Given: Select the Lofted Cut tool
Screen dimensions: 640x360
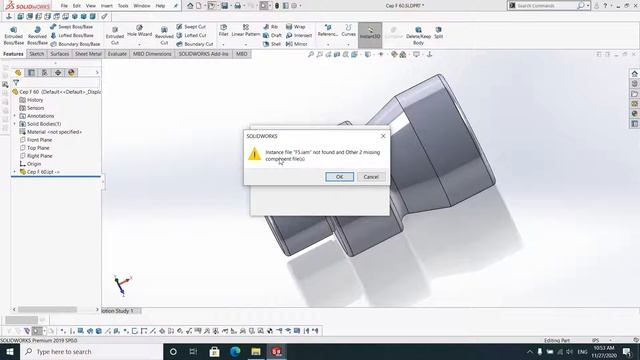Looking at the screenshot, I should [x=191, y=36].
